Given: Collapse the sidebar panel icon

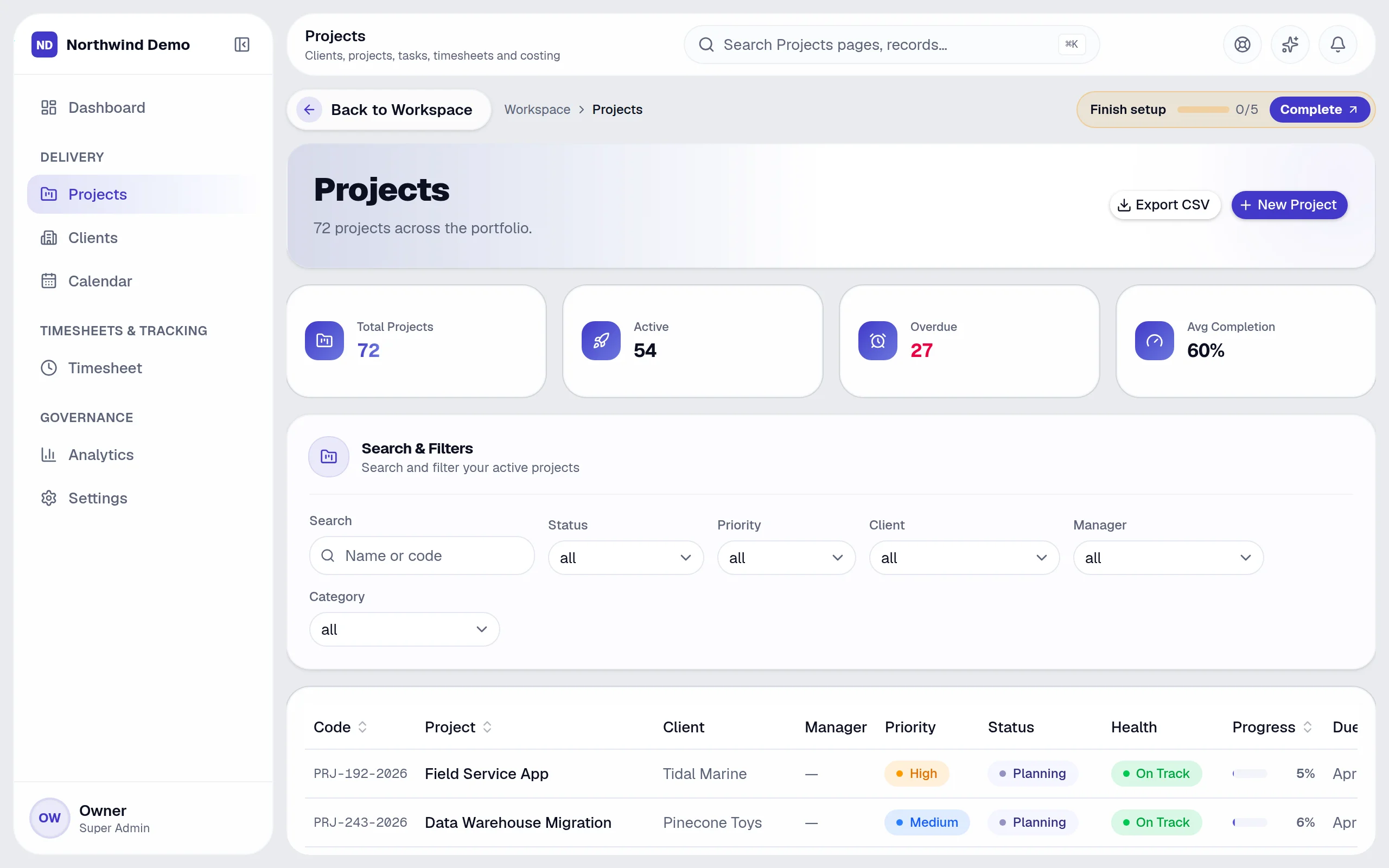Looking at the screenshot, I should [241, 44].
